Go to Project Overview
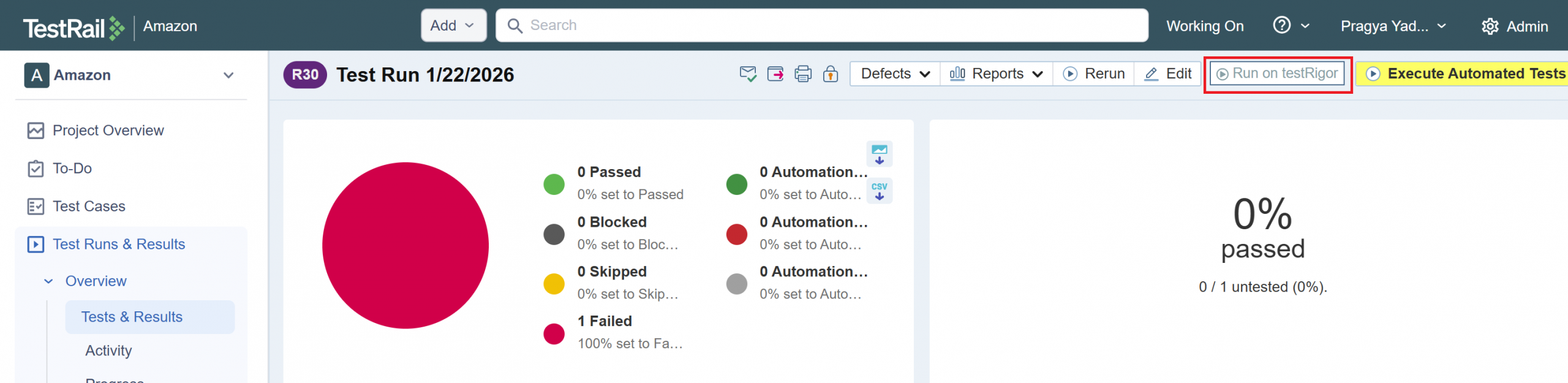Image resolution: width=1568 pixels, height=383 pixels. pos(108,131)
